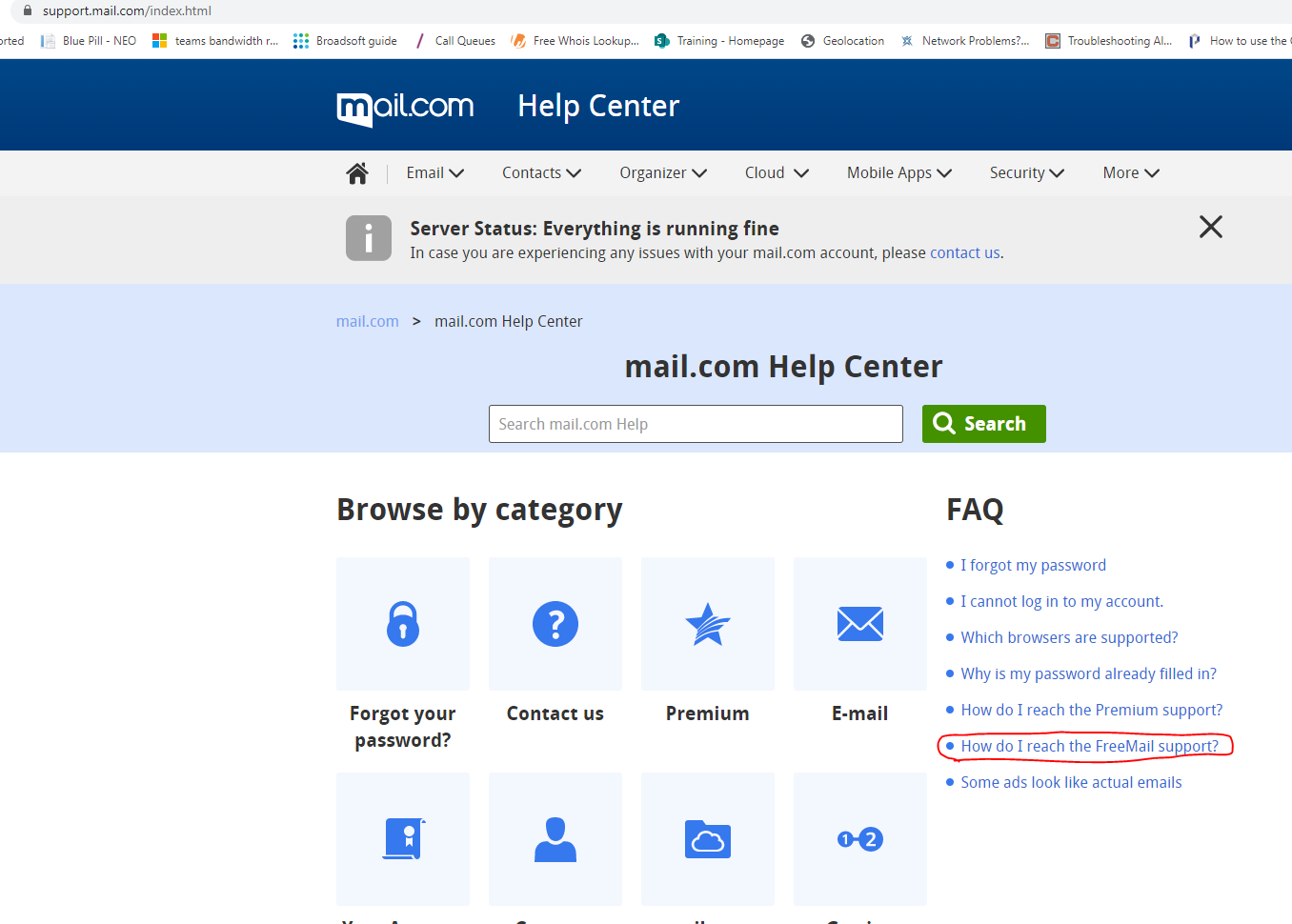Open the Troubleshooting bookmark

pos(1109,41)
